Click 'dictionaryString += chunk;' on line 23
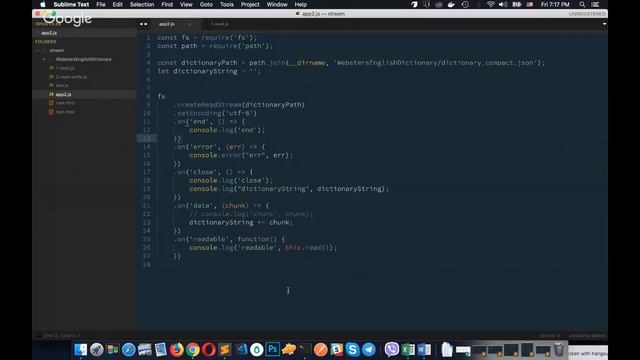 pos(241,222)
